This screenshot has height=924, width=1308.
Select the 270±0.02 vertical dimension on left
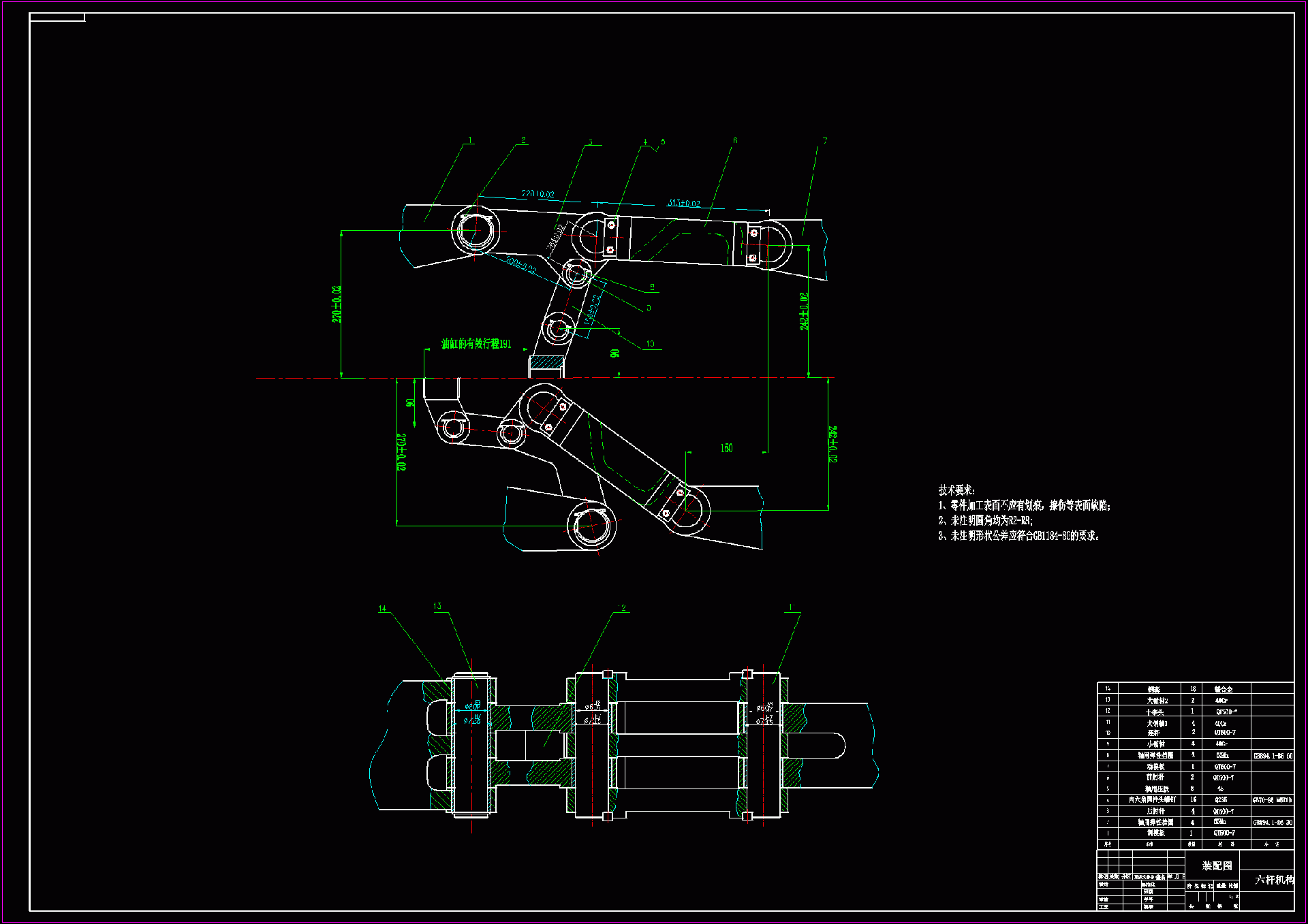(x=336, y=304)
